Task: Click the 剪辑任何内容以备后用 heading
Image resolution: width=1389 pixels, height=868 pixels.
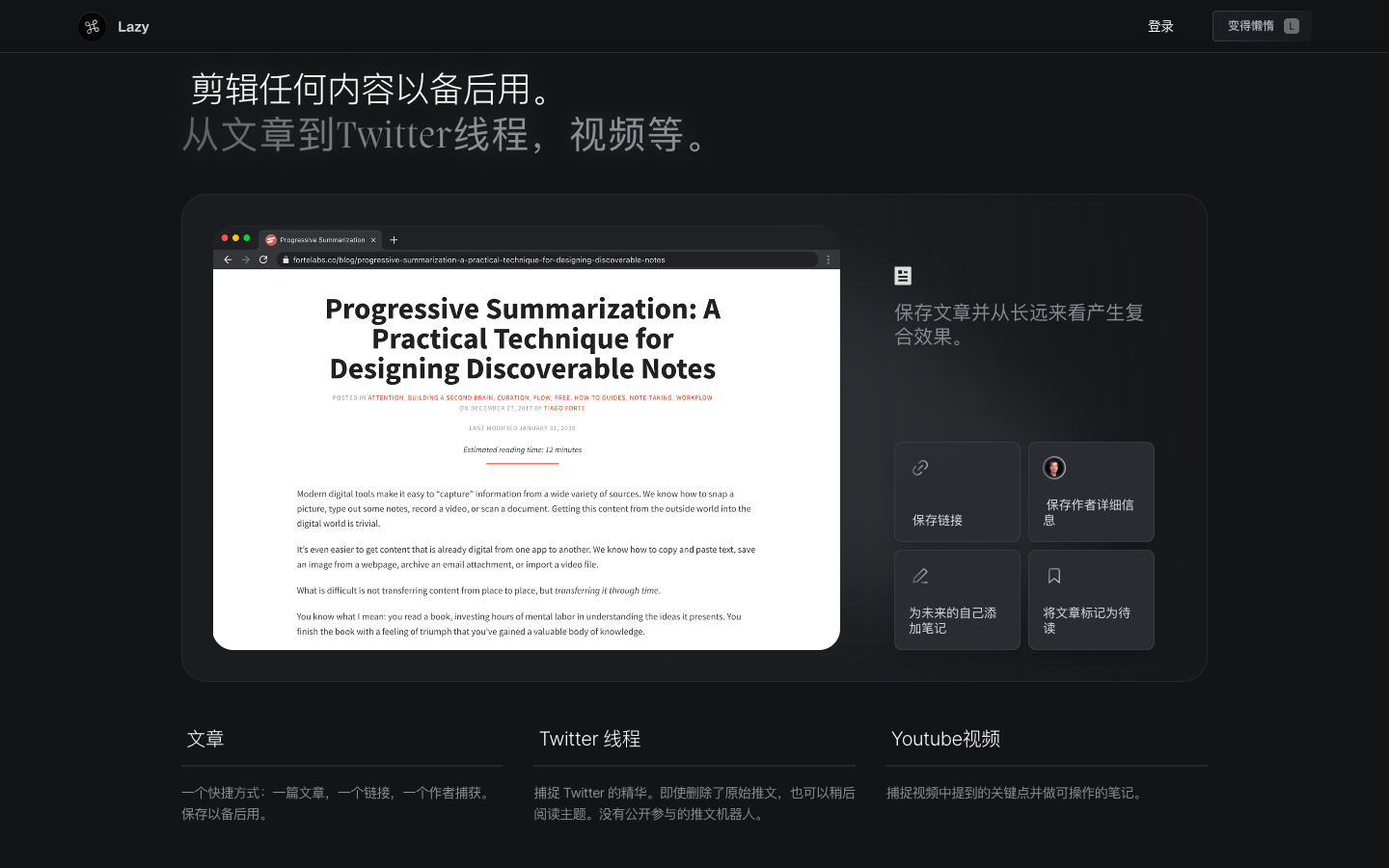Action: 370,89
